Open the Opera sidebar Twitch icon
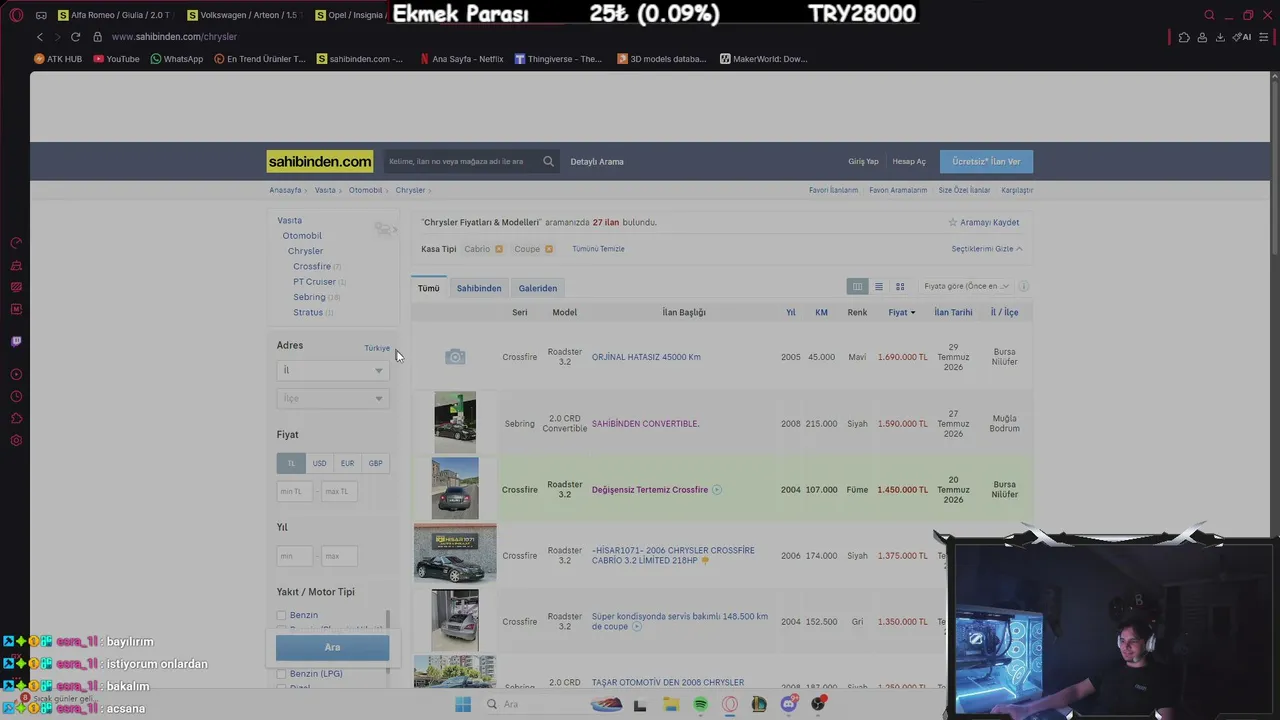This screenshot has width=1280, height=720. [x=16, y=341]
